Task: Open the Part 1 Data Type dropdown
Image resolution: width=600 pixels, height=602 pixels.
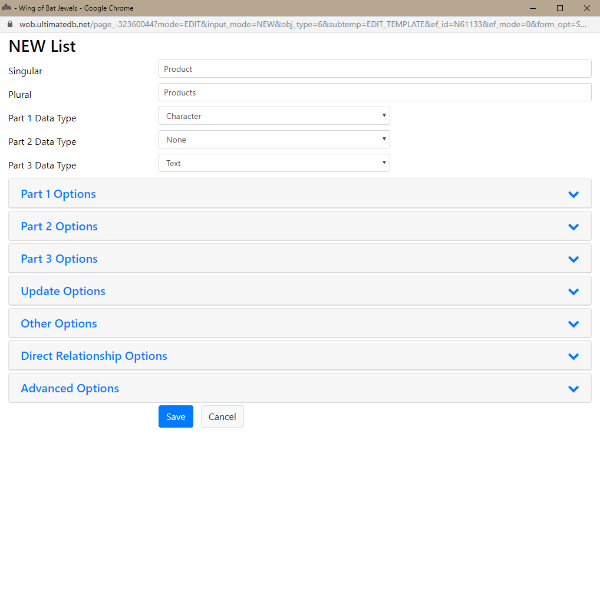Action: point(274,116)
